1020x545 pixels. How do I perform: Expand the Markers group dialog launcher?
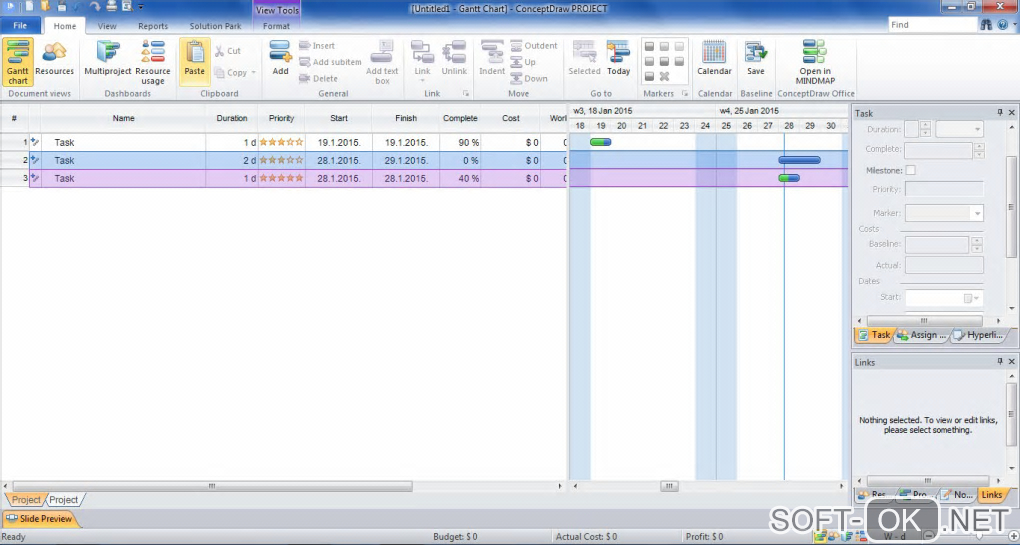[684, 94]
